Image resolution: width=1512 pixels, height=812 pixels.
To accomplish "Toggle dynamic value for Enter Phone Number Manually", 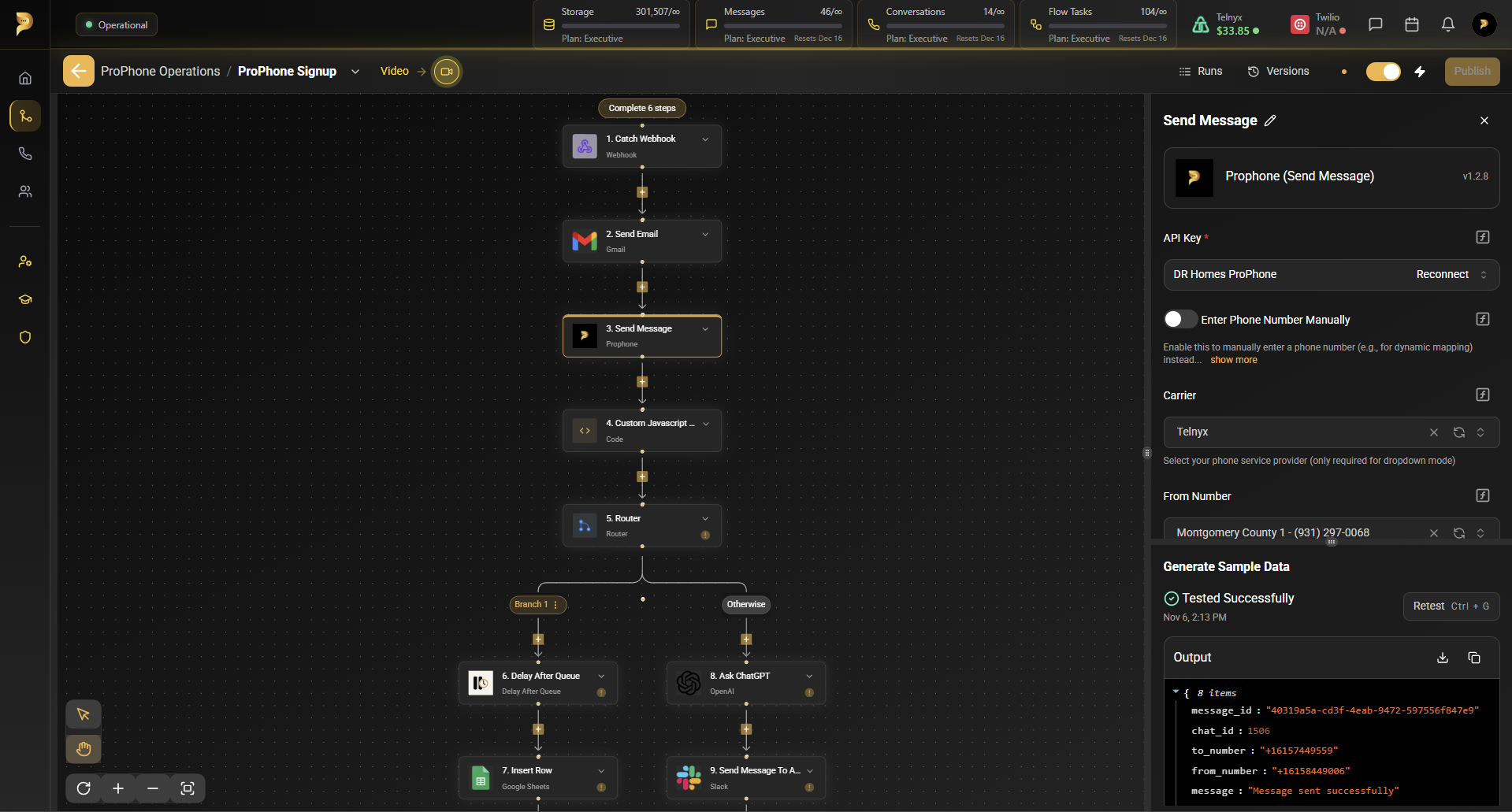I will coord(1483,319).
